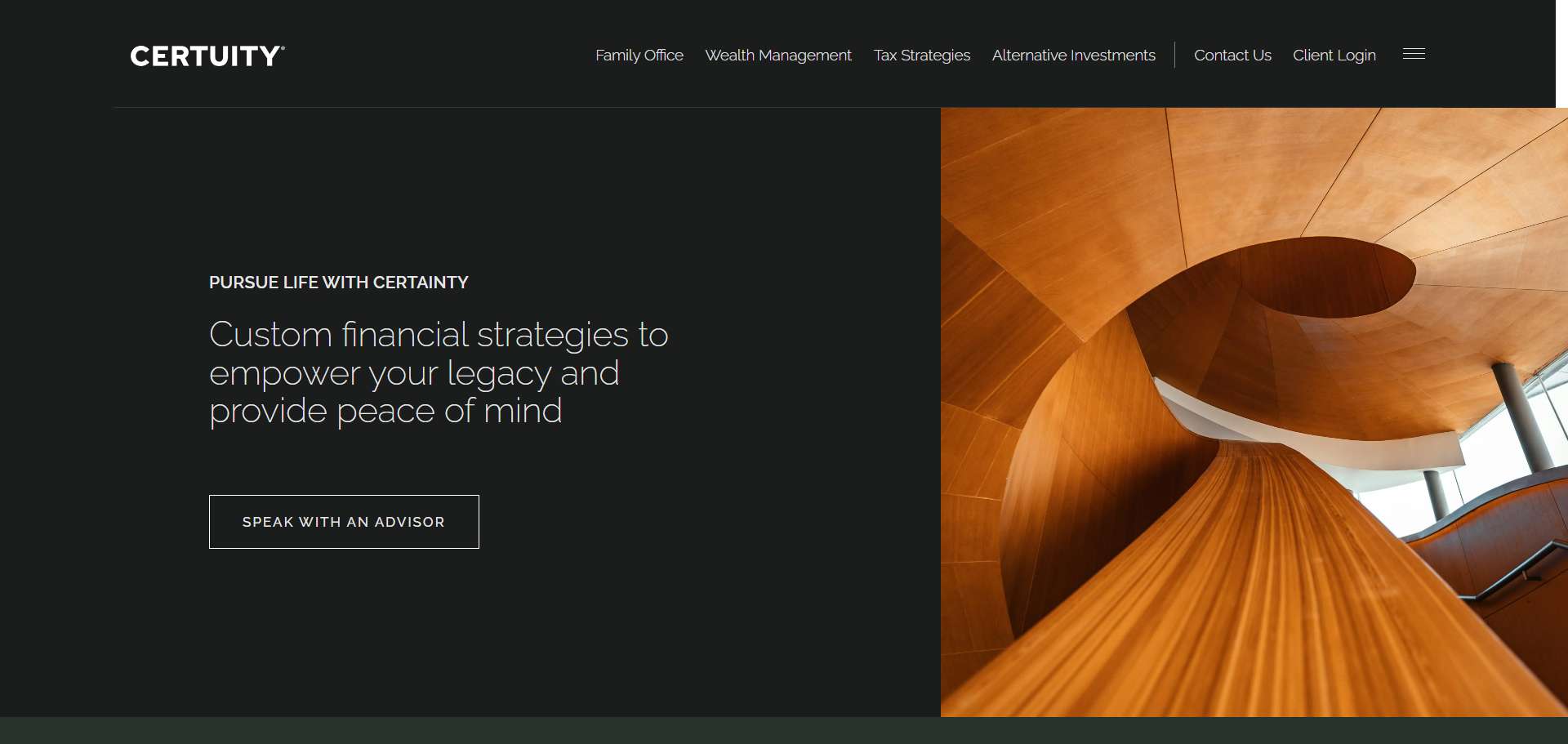This screenshot has height=744, width=1568.
Task: Click the dark green band below the hero
Action: [x=784, y=731]
